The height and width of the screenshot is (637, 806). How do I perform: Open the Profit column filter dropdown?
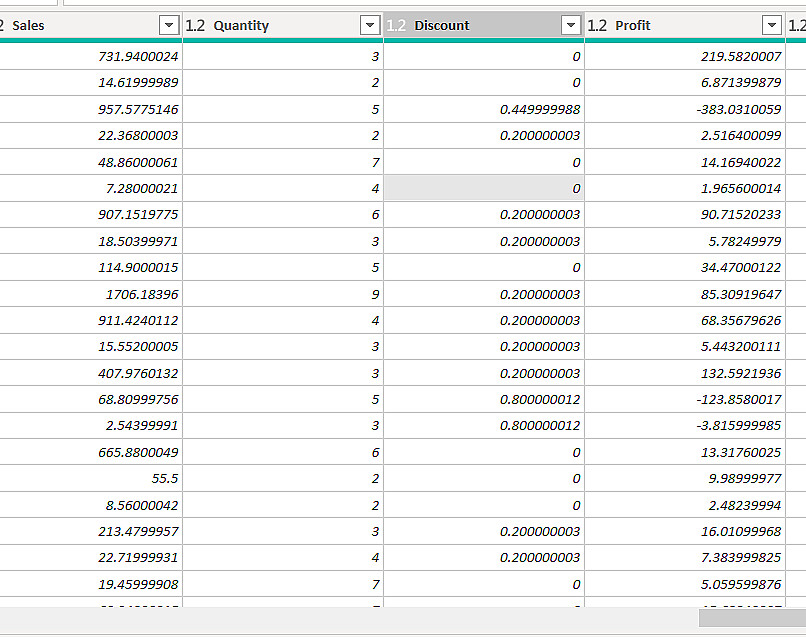pos(772,25)
